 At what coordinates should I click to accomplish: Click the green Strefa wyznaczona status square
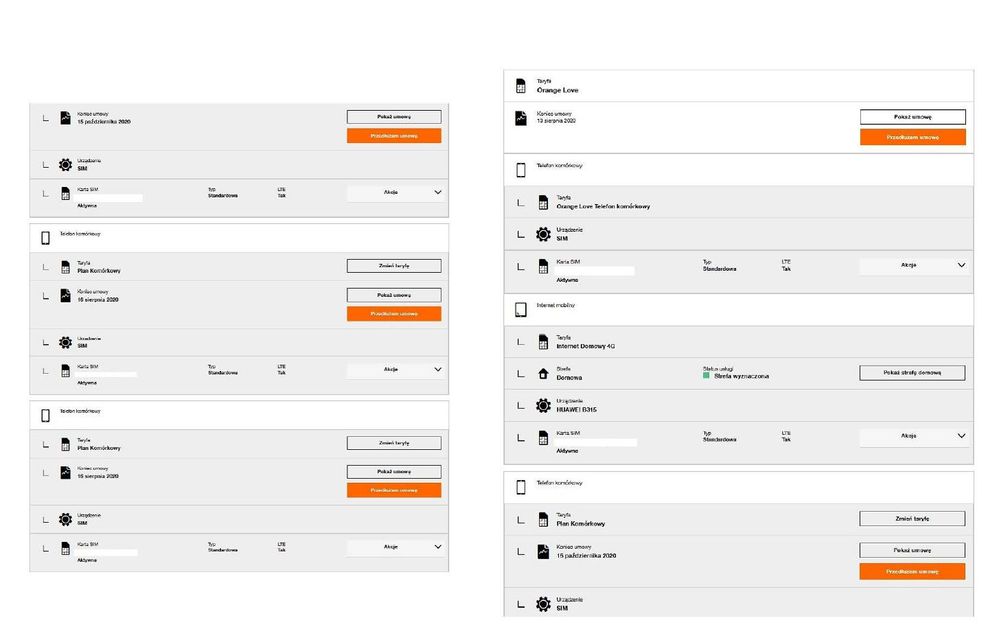[706, 376]
